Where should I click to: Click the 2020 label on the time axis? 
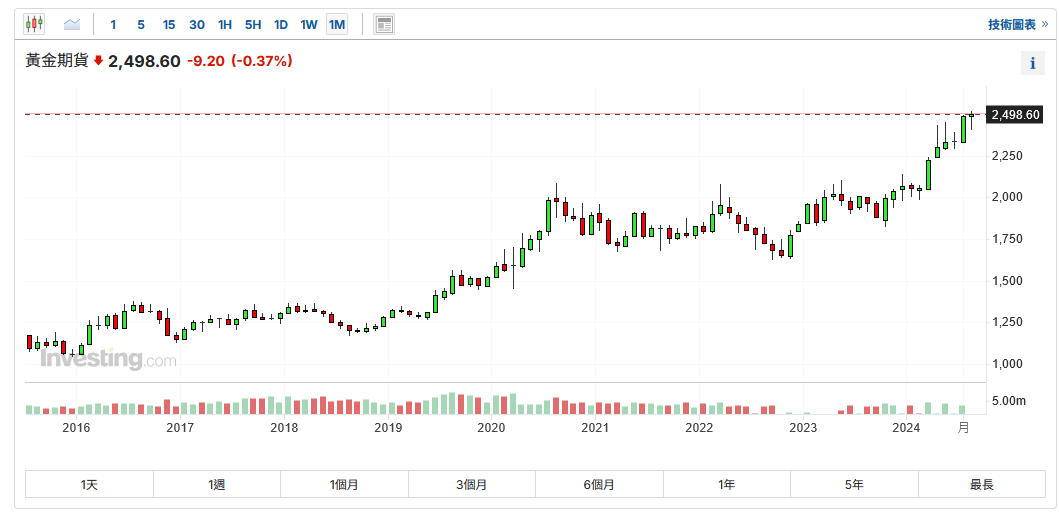click(x=491, y=428)
